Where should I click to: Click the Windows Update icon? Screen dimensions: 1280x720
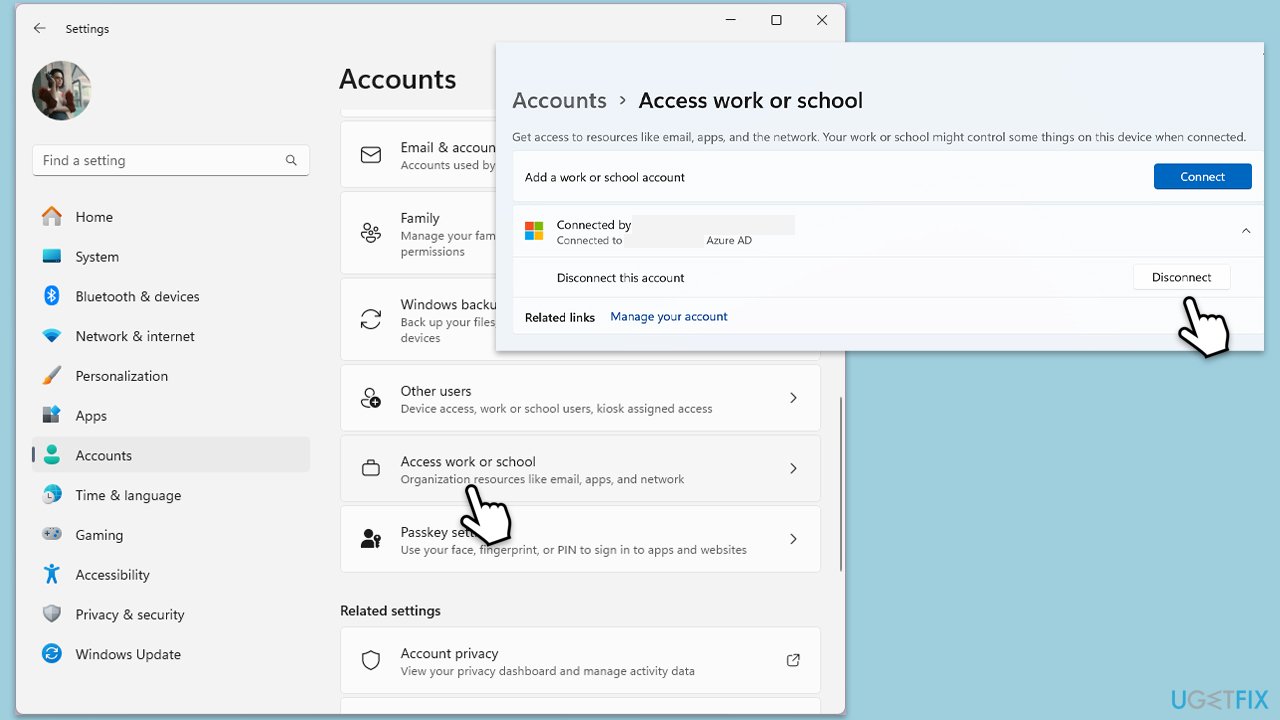coord(52,654)
